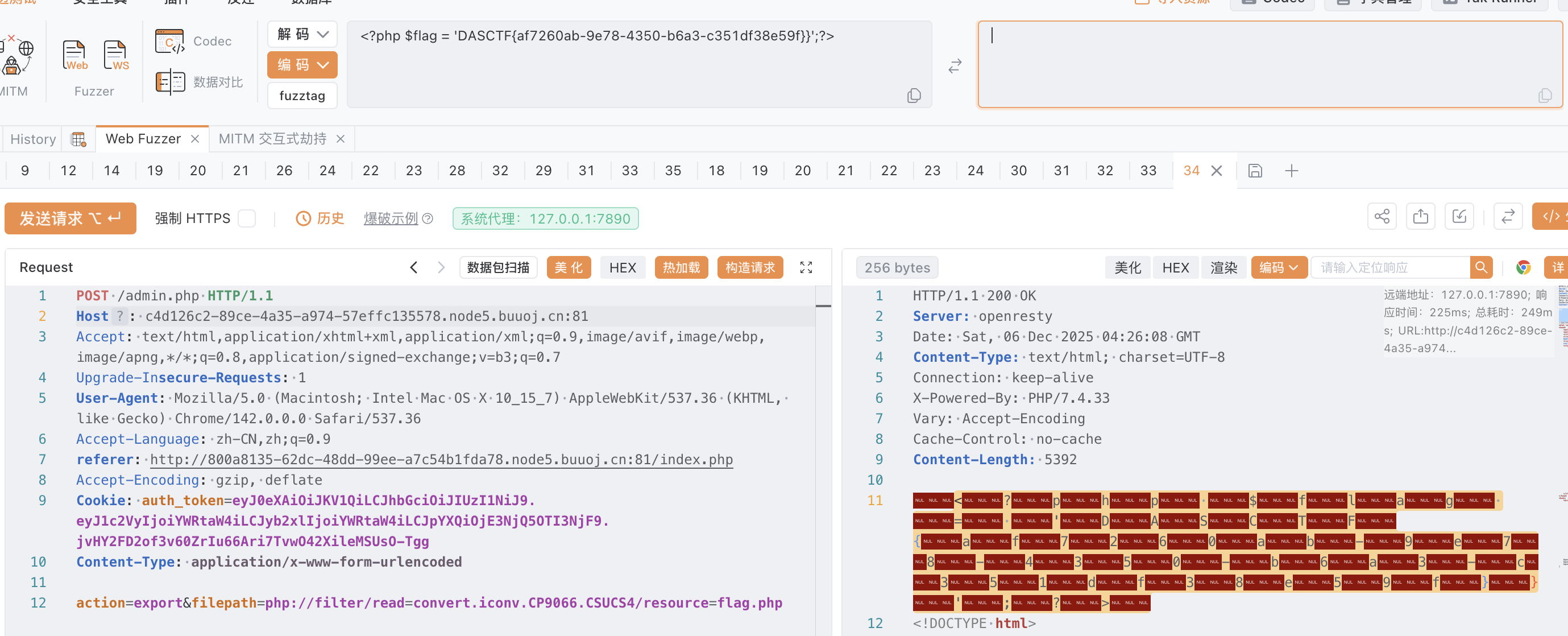
Task: Switch to MITM 交互式劫持 tab
Action: tap(272, 139)
